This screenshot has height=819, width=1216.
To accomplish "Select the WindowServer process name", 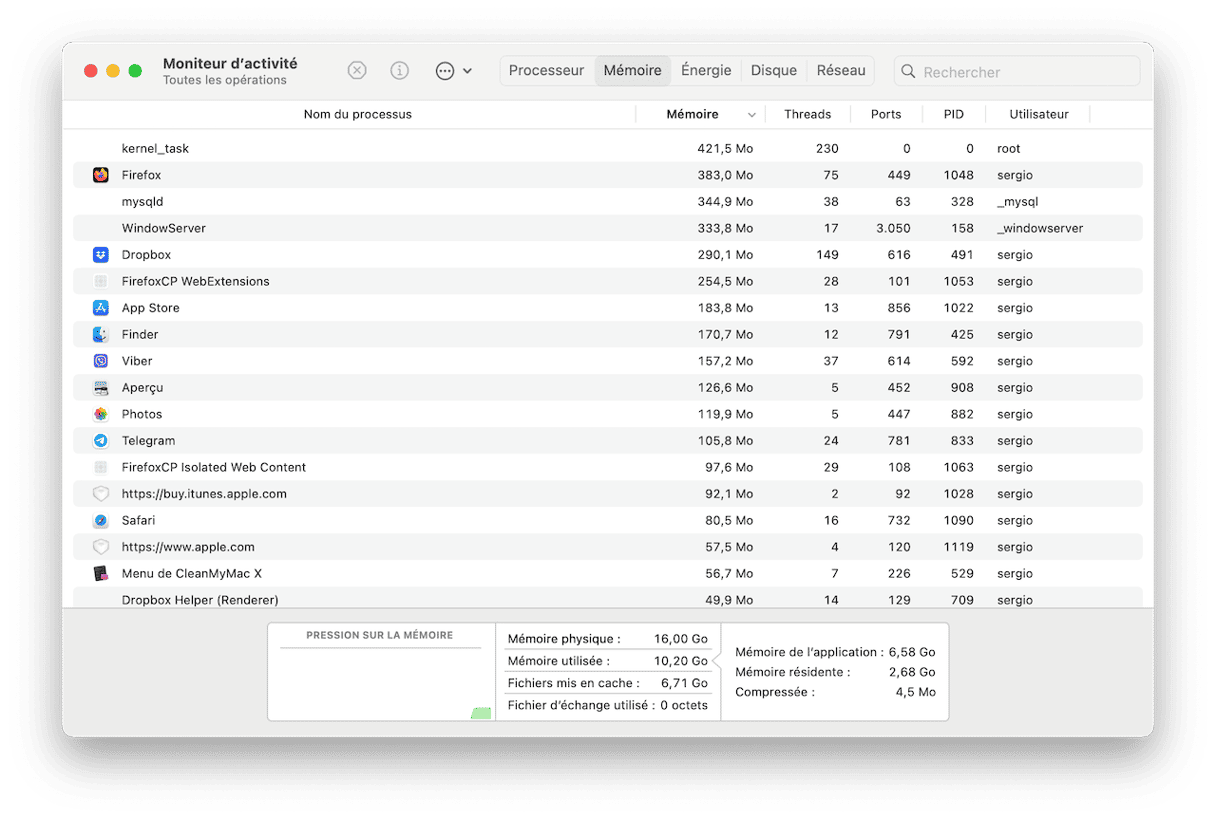I will (164, 228).
